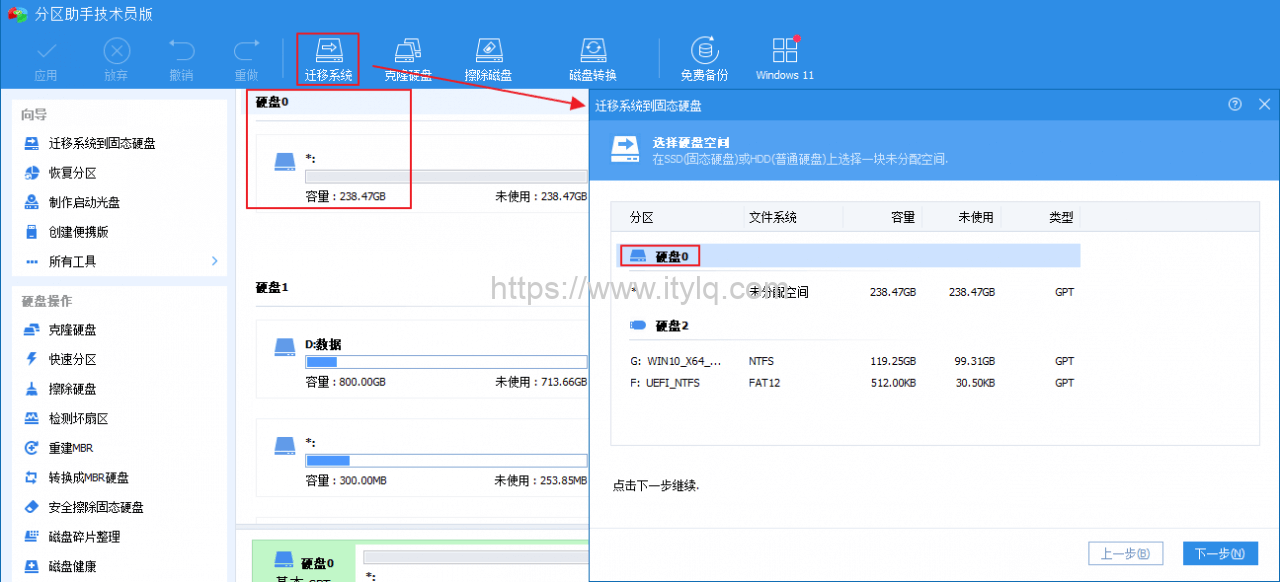Click the 应用 apply button
Image resolution: width=1280 pixels, height=582 pixels.
tap(46, 57)
